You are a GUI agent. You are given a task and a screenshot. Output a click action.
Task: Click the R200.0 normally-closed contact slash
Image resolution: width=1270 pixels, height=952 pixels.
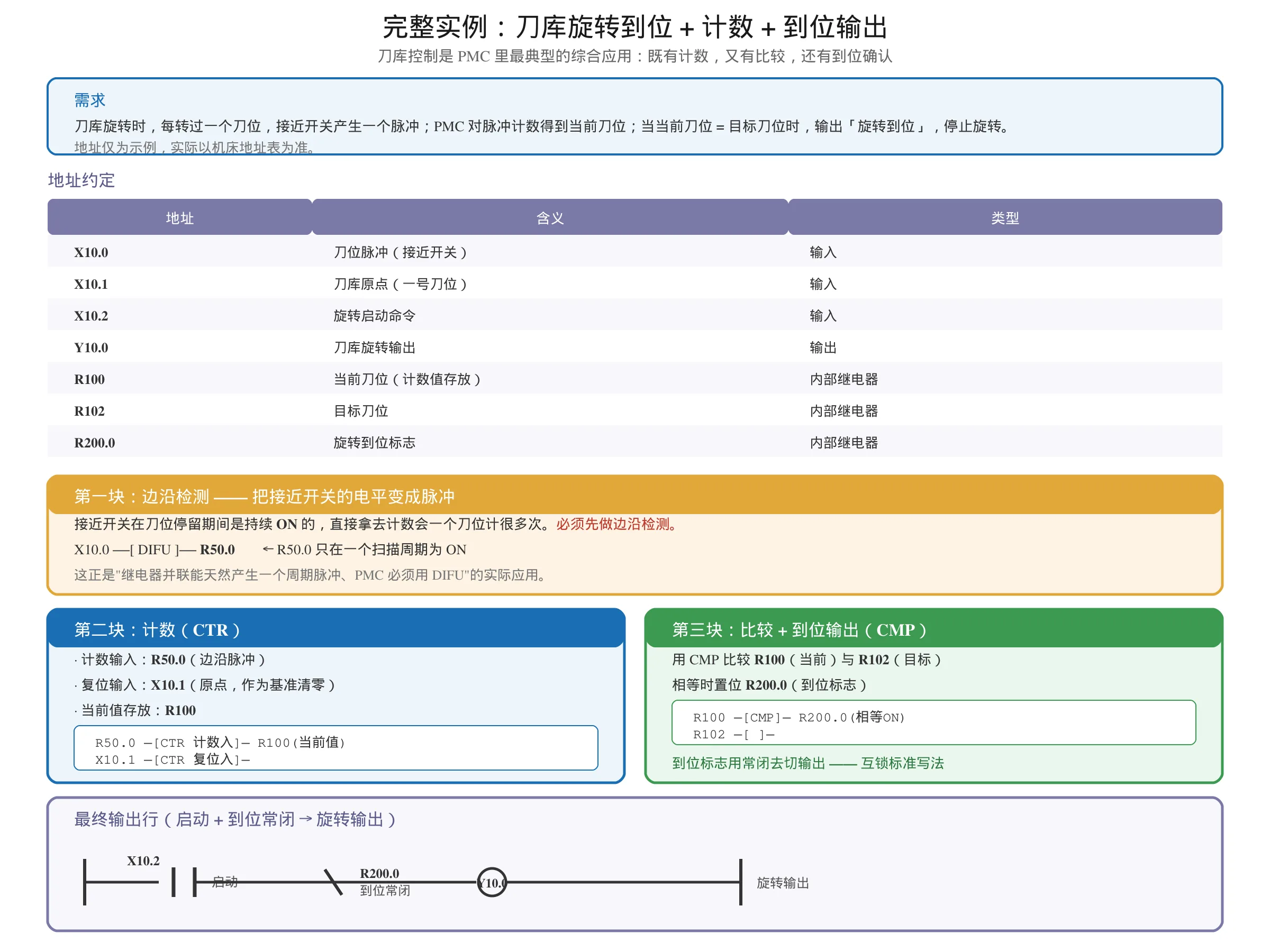point(333,882)
